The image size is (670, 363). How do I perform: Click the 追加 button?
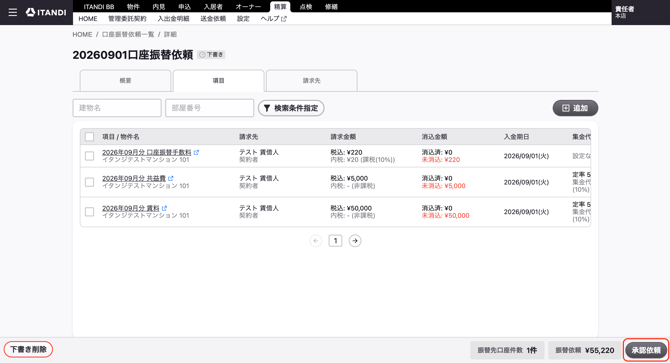point(575,108)
